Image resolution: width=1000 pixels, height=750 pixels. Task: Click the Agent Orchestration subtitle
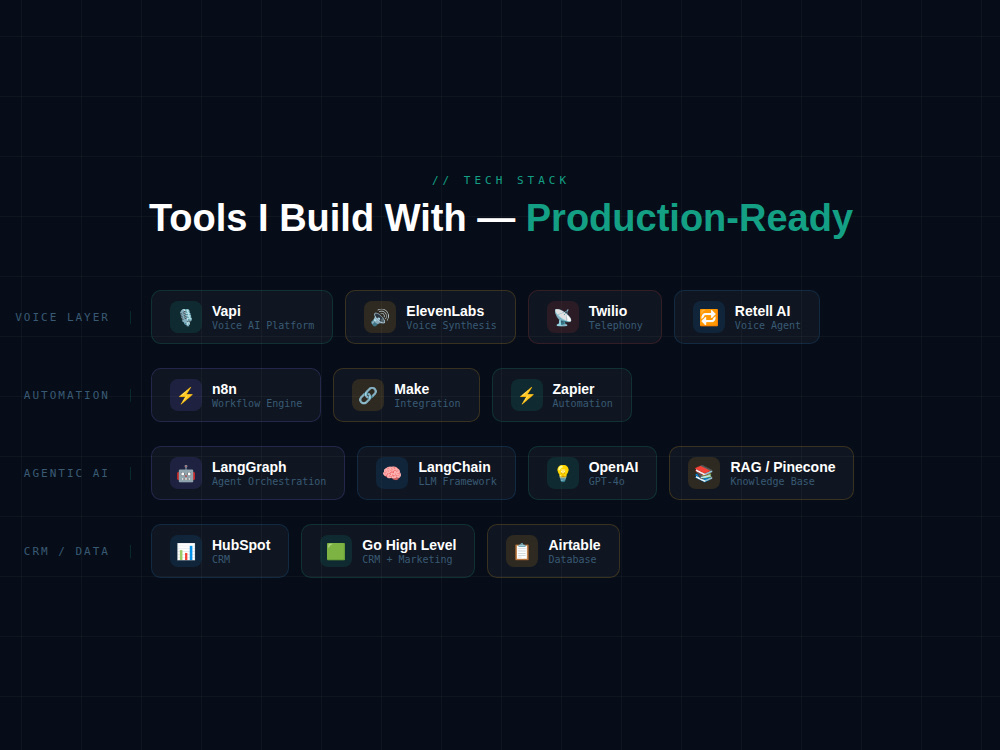click(x=269, y=482)
